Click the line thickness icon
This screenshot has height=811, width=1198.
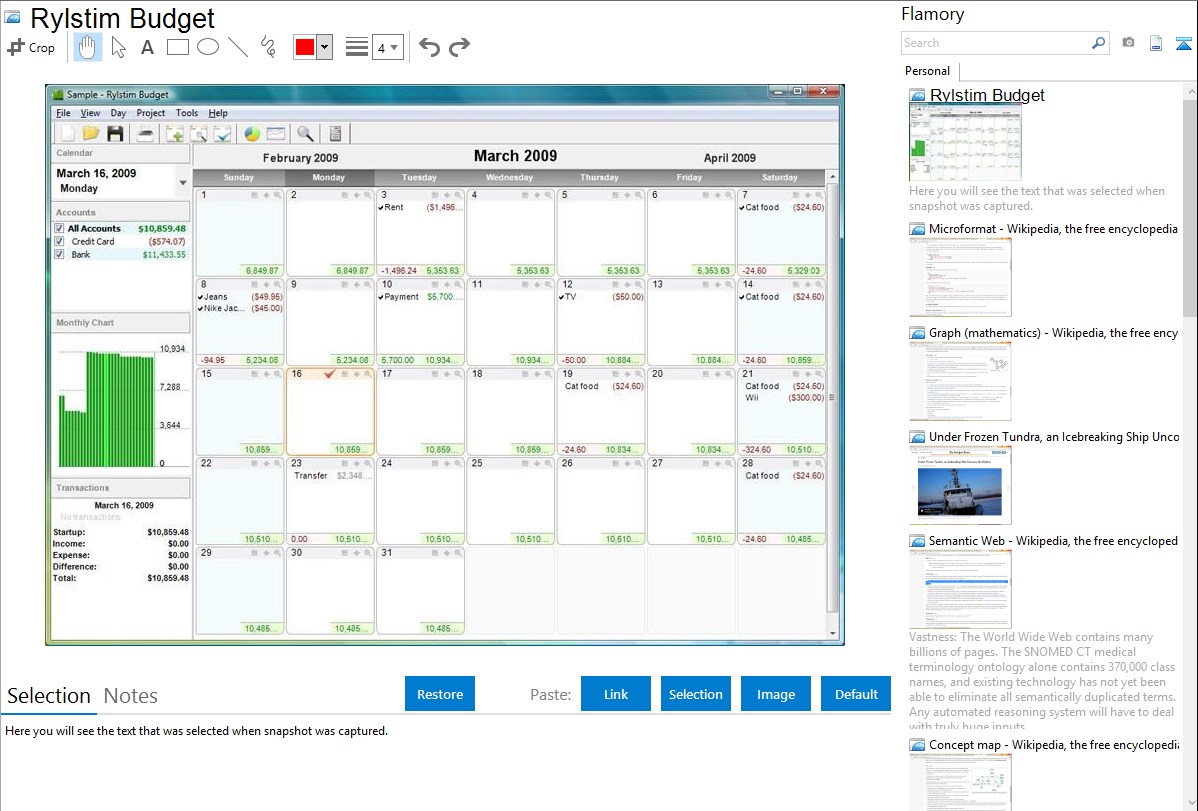(x=356, y=47)
